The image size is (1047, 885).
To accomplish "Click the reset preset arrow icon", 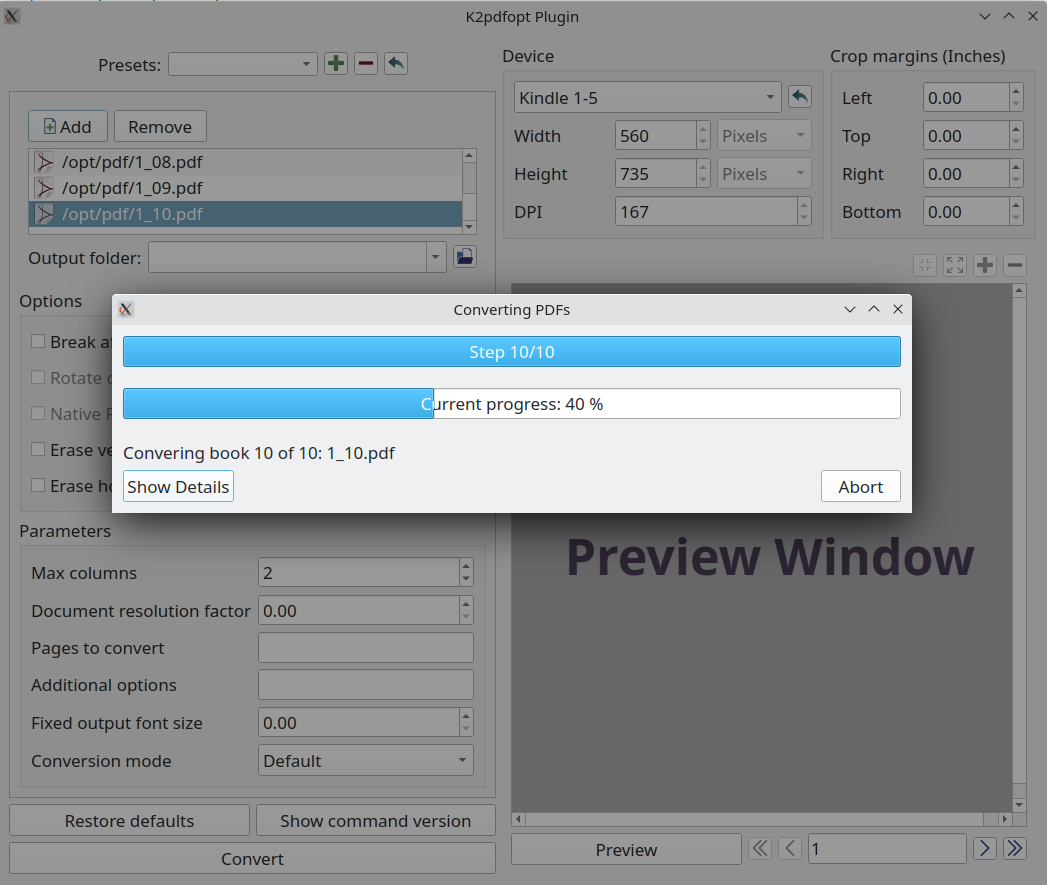I will pyautogui.click(x=396, y=63).
